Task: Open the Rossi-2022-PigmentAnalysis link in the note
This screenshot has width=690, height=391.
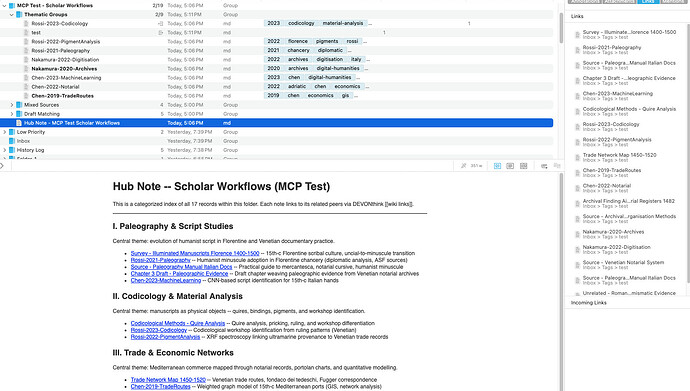Action: [x=165, y=337]
